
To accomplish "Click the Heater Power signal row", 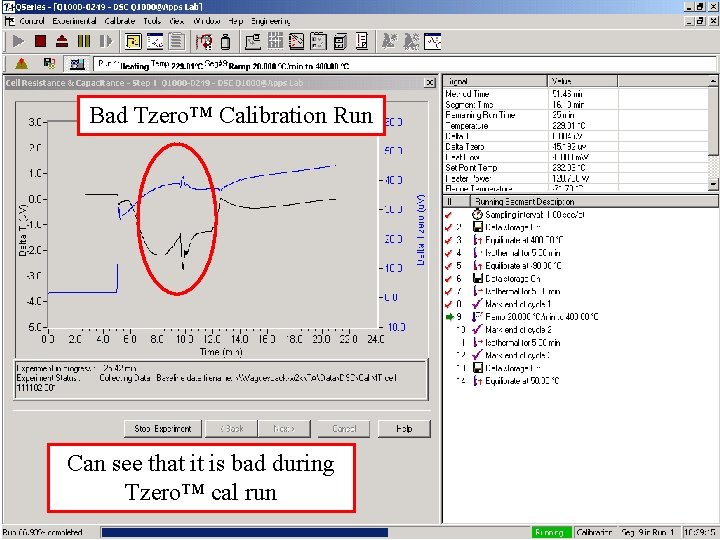I will (x=576, y=178).
